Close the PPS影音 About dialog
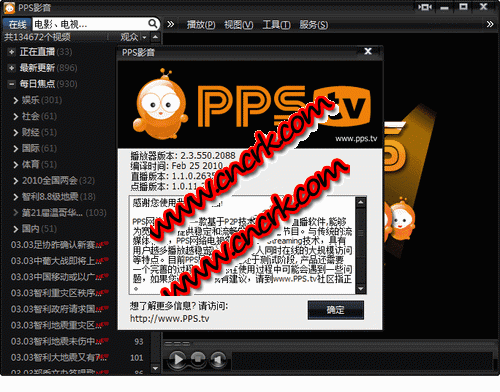This screenshot has width=500, height=392. click(x=368, y=51)
